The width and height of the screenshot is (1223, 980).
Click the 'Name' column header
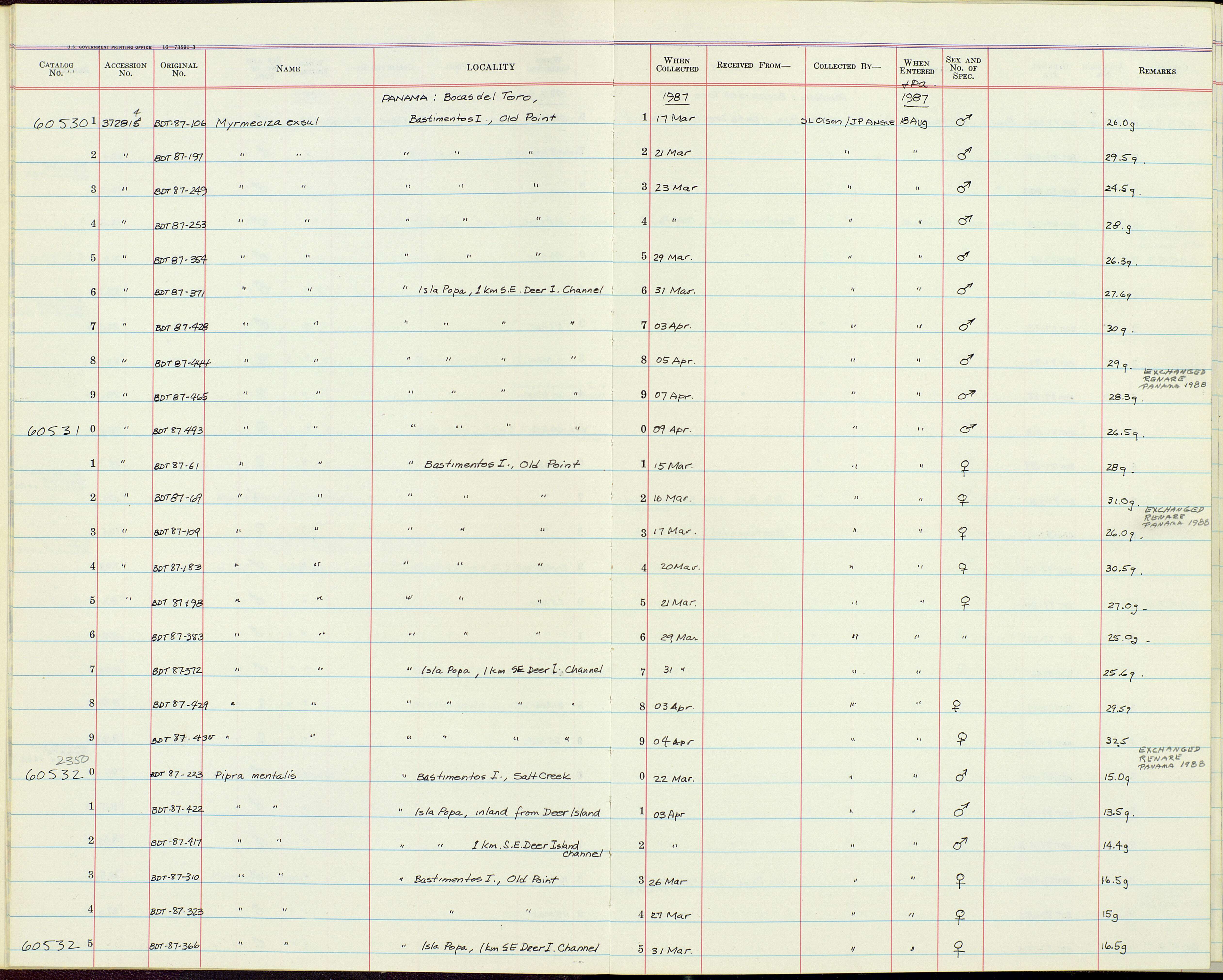[288, 69]
